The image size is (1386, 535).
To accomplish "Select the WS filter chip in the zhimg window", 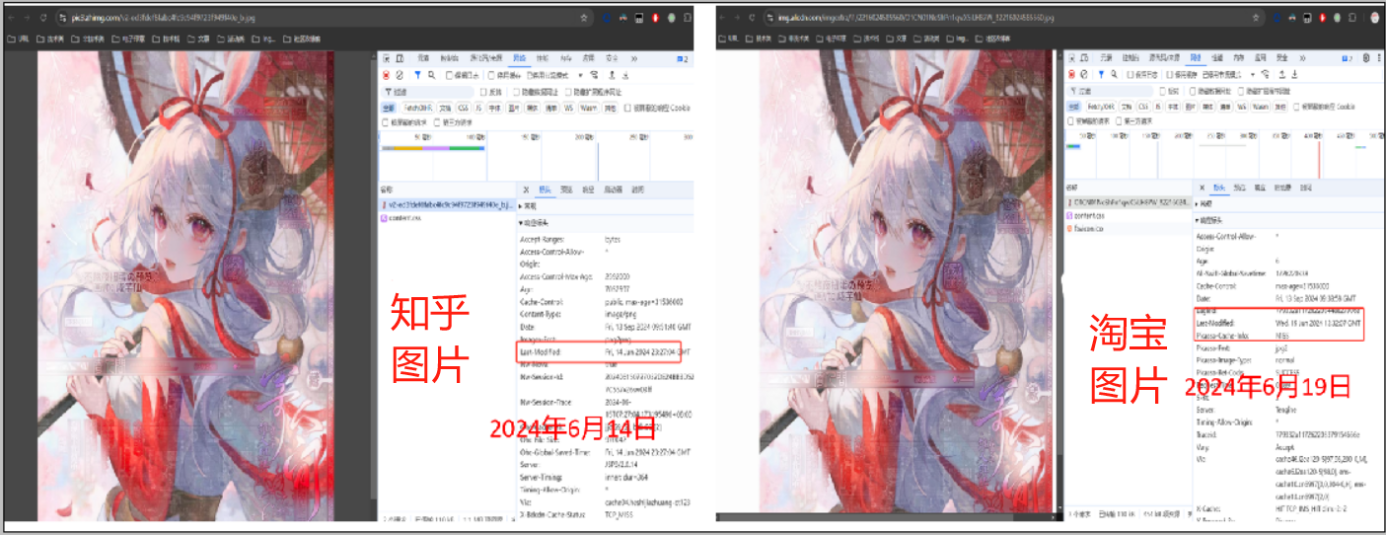I will pos(568,108).
